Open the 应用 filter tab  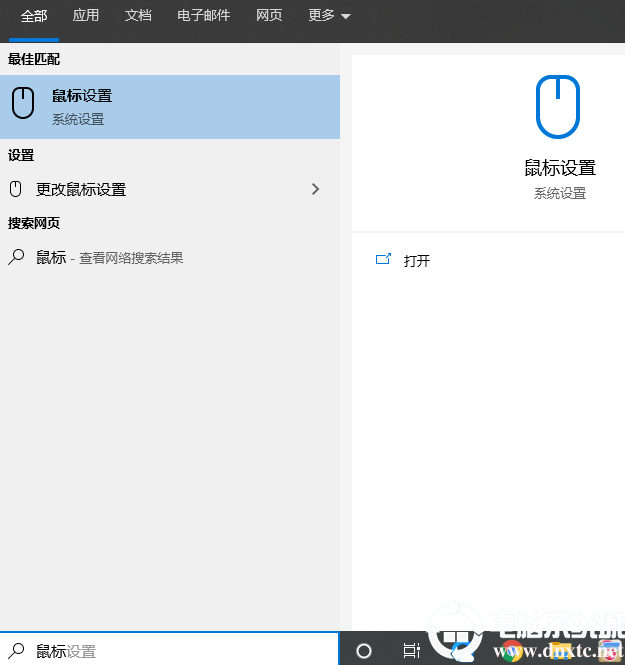point(86,16)
